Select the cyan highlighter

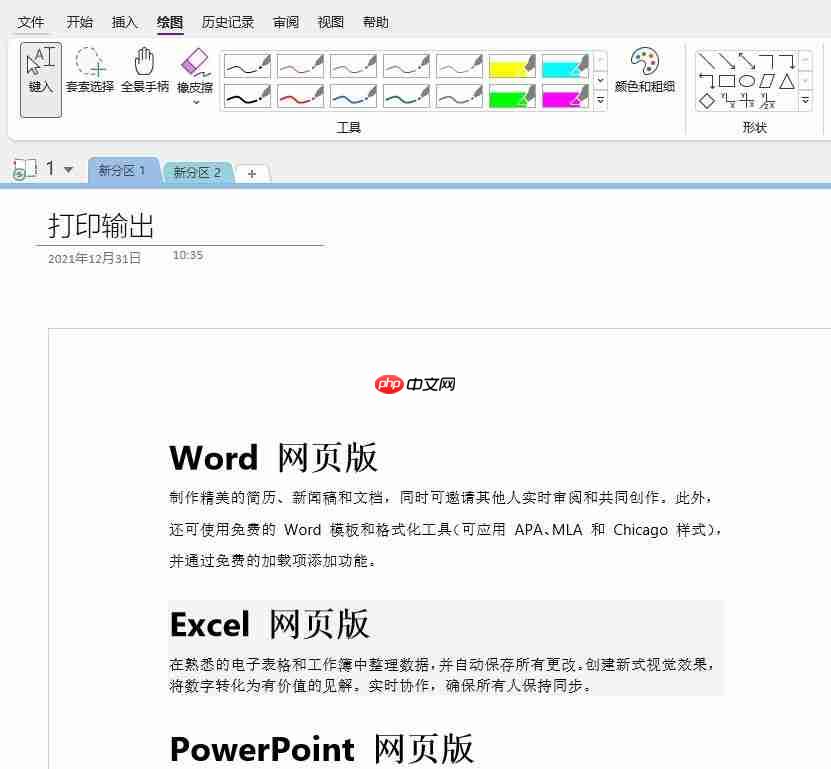pos(565,66)
